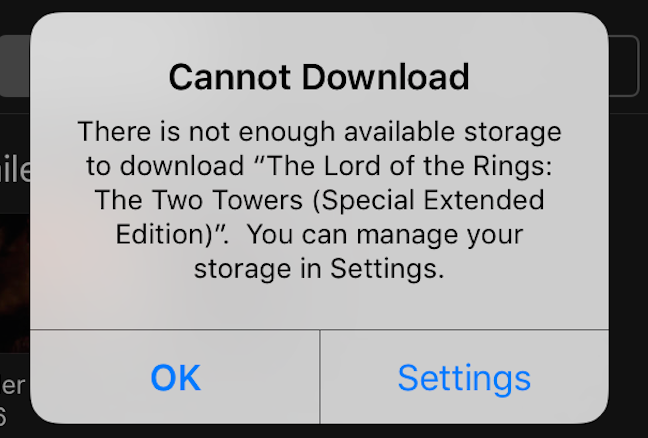Click the "You can manage your" message text

pyautogui.click(x=385, y=235)
